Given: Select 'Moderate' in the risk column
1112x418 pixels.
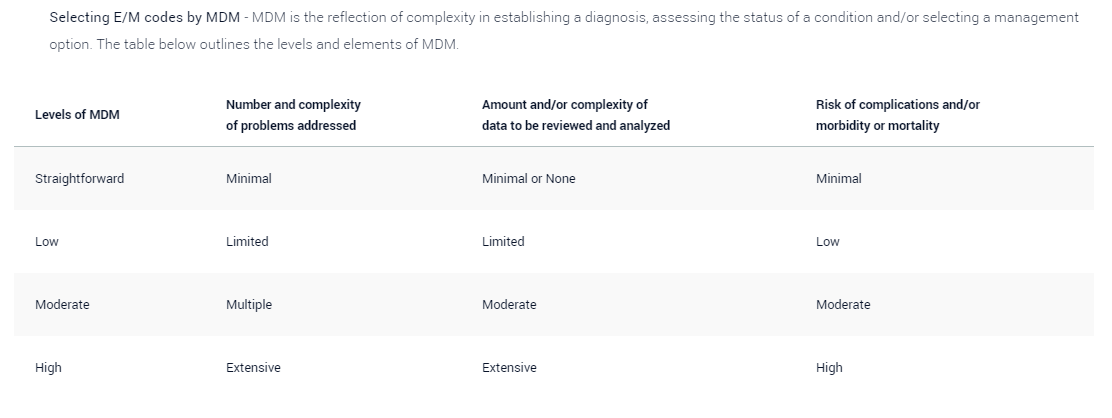Looking at the screenshot, I should tap(843, 305).
